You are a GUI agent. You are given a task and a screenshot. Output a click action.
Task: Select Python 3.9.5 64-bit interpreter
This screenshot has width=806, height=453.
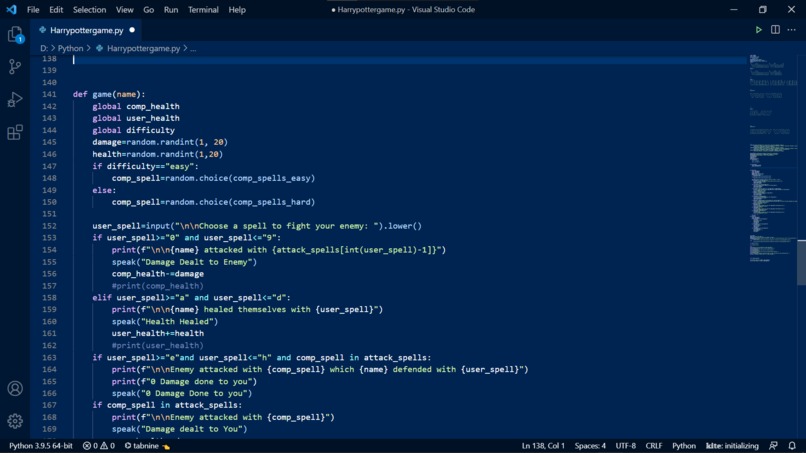[41, 446]
